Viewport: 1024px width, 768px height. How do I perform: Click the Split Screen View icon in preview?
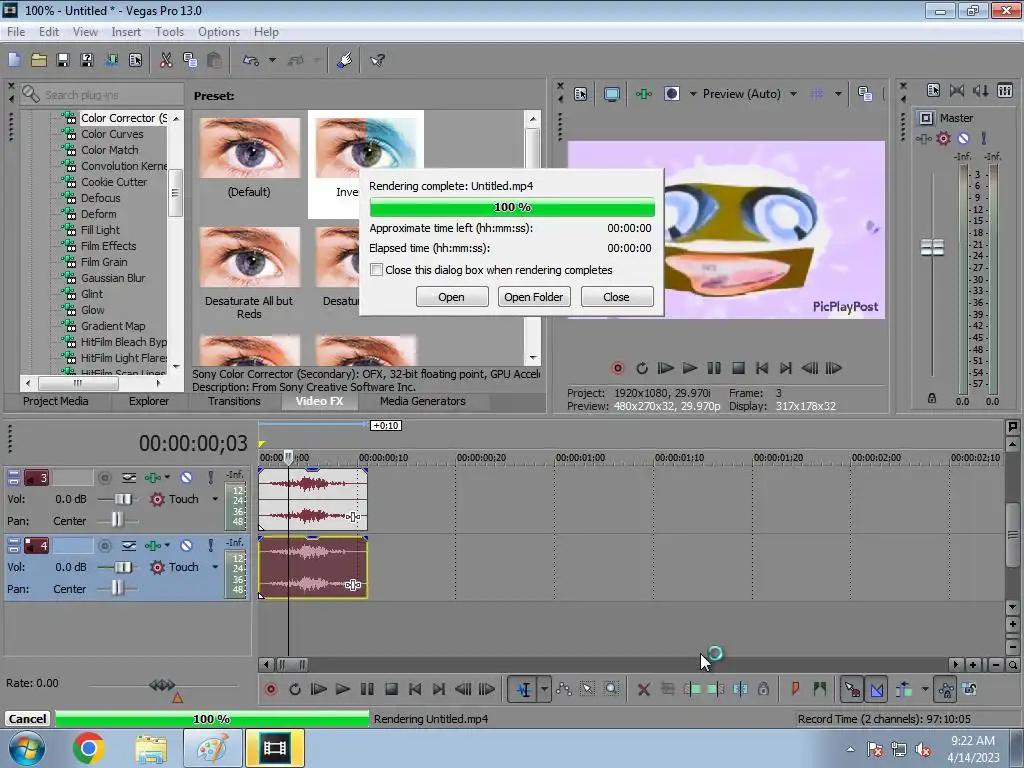click(x=671, y=94)
